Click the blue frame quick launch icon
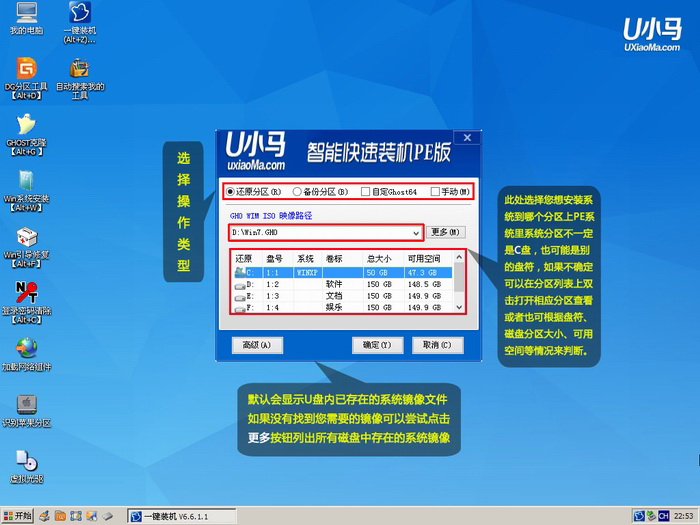Viewport: 700px width, 525px height. coord(76,517)
